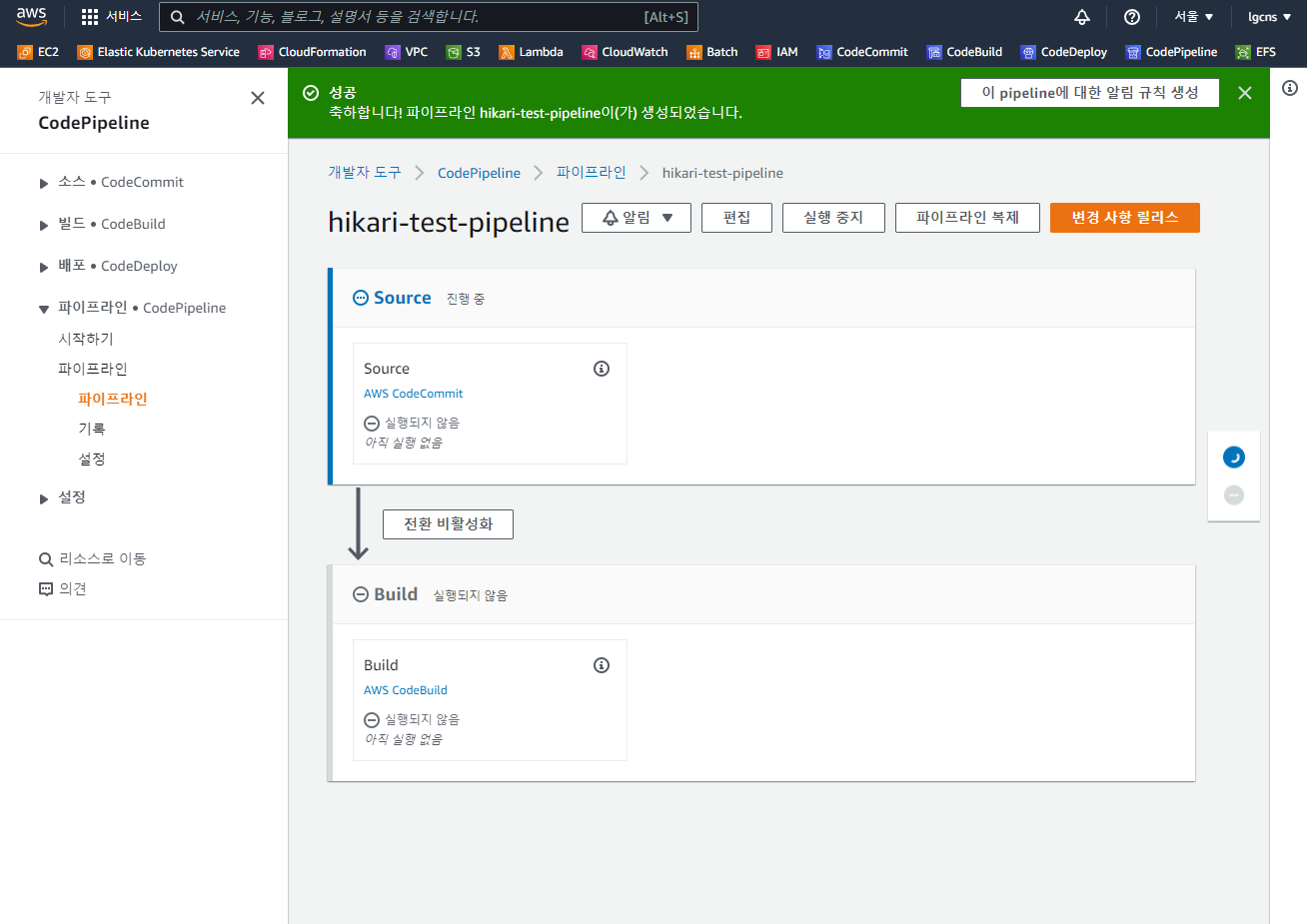This screenshot has height=924, width=1307.
Task: Dismiss the green success banner
Action: tap(1245, 93)
